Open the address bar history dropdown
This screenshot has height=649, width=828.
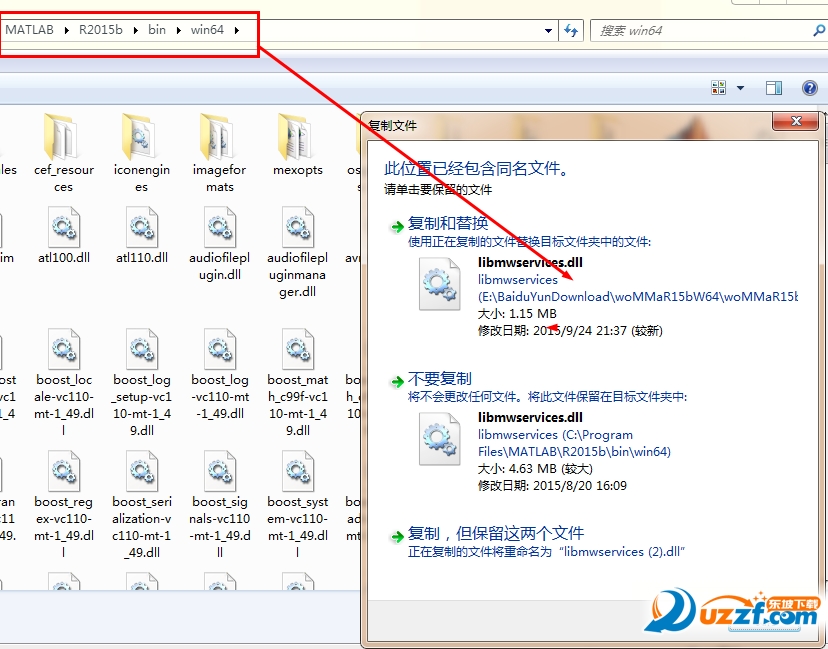548,30
